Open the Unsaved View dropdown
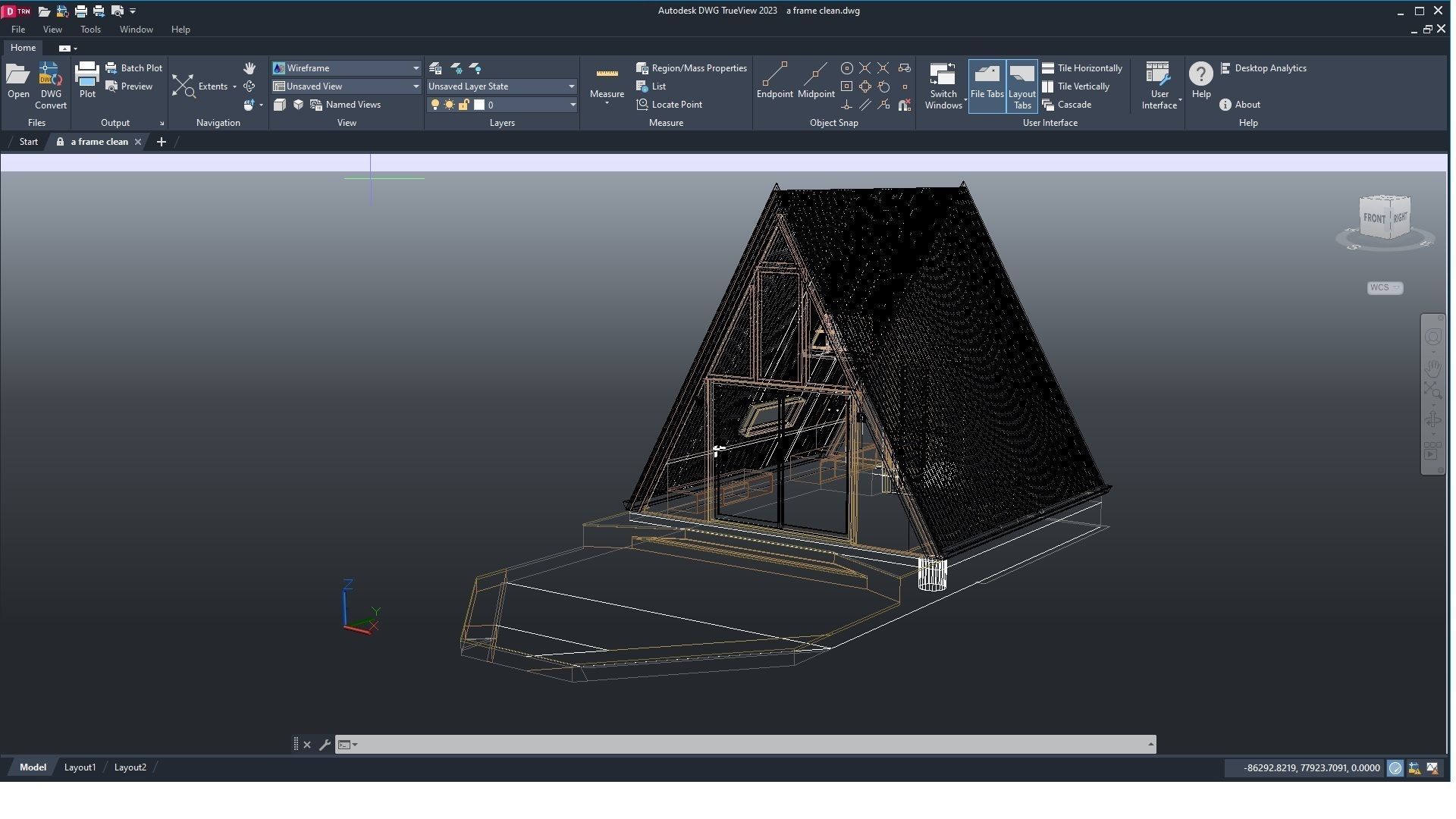 (x=347, y=86)
